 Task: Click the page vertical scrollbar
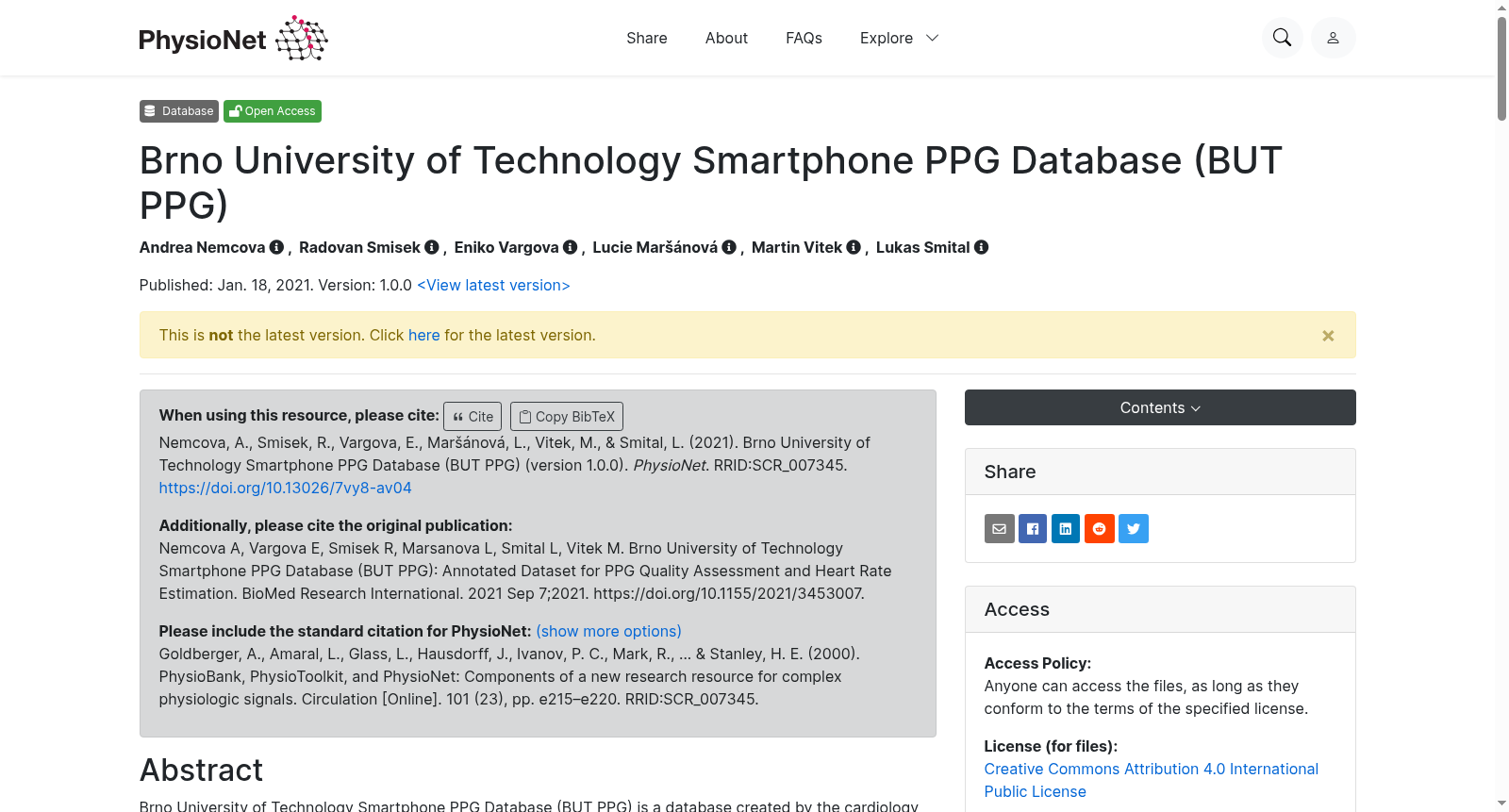[1501, 68]
